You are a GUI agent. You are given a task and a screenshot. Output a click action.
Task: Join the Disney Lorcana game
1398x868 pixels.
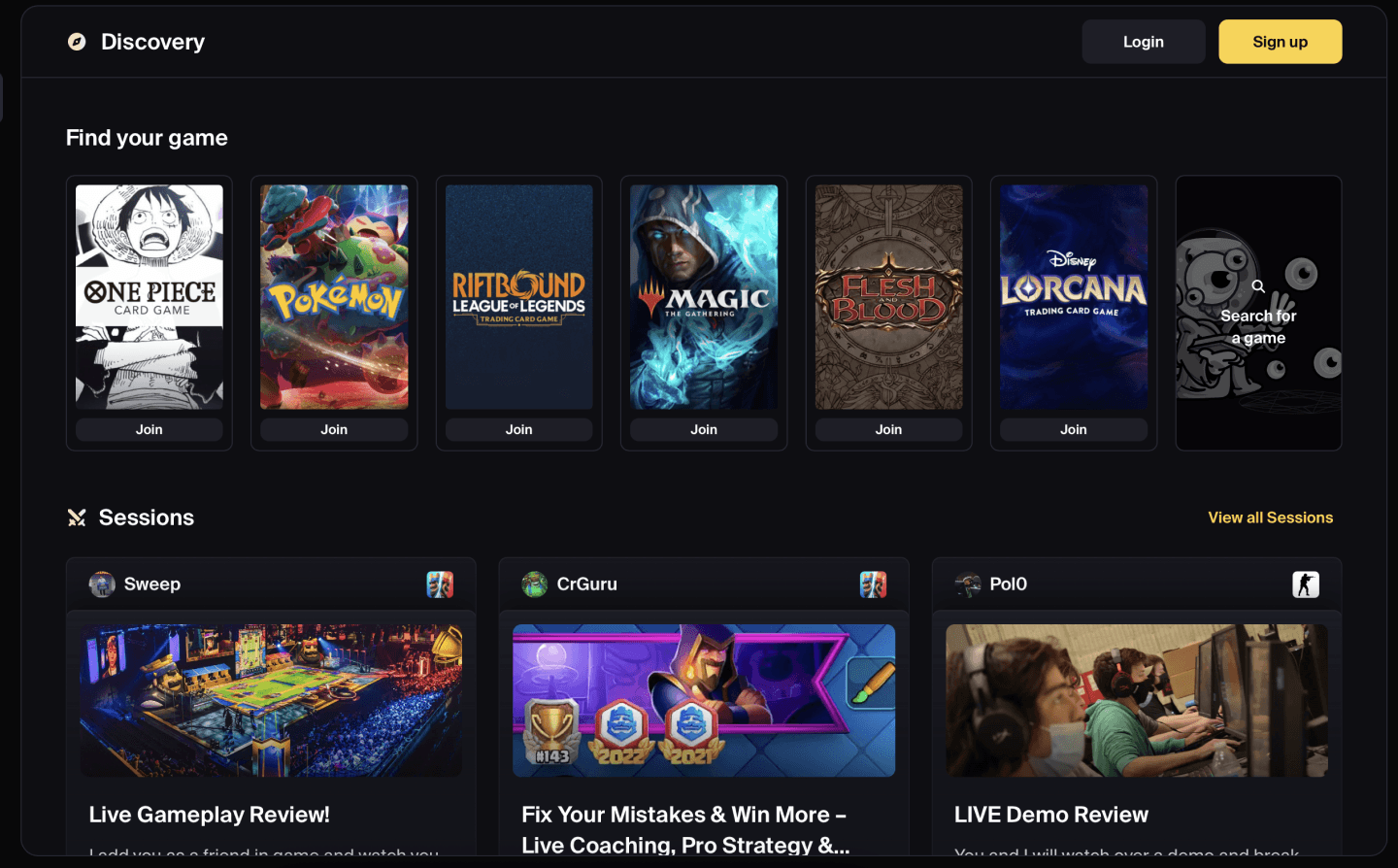point(1074,429)
